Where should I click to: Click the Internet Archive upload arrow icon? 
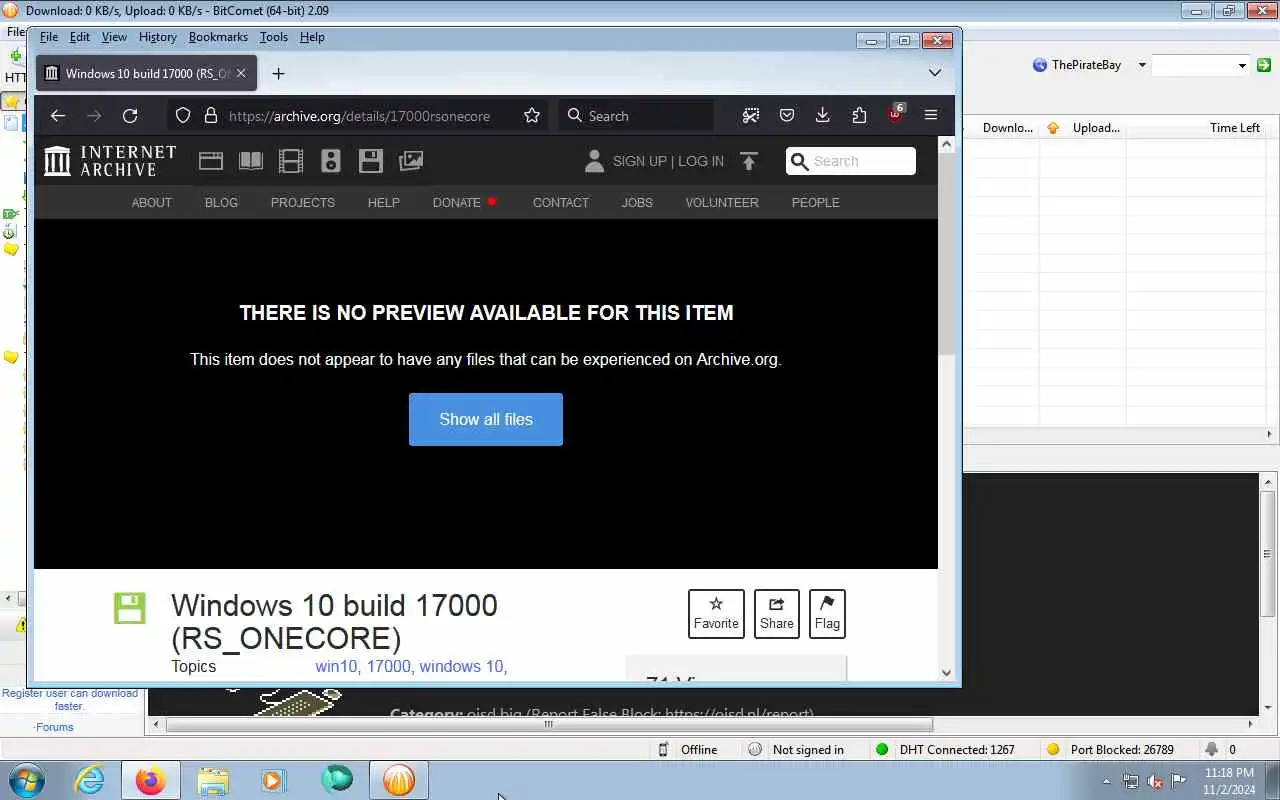(749, 161)
